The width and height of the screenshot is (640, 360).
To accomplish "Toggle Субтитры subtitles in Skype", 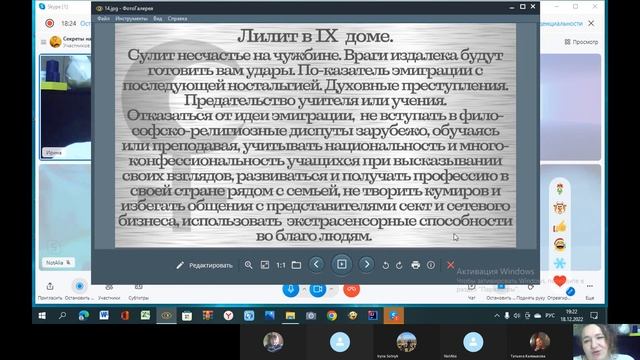I will (x=138, y=291).
